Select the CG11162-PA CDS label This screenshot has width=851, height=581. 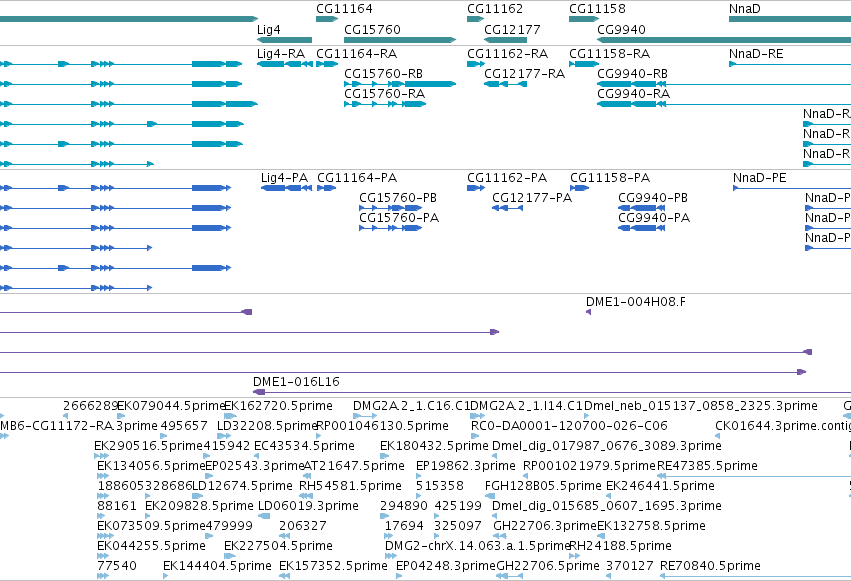(x=507, y=178)
